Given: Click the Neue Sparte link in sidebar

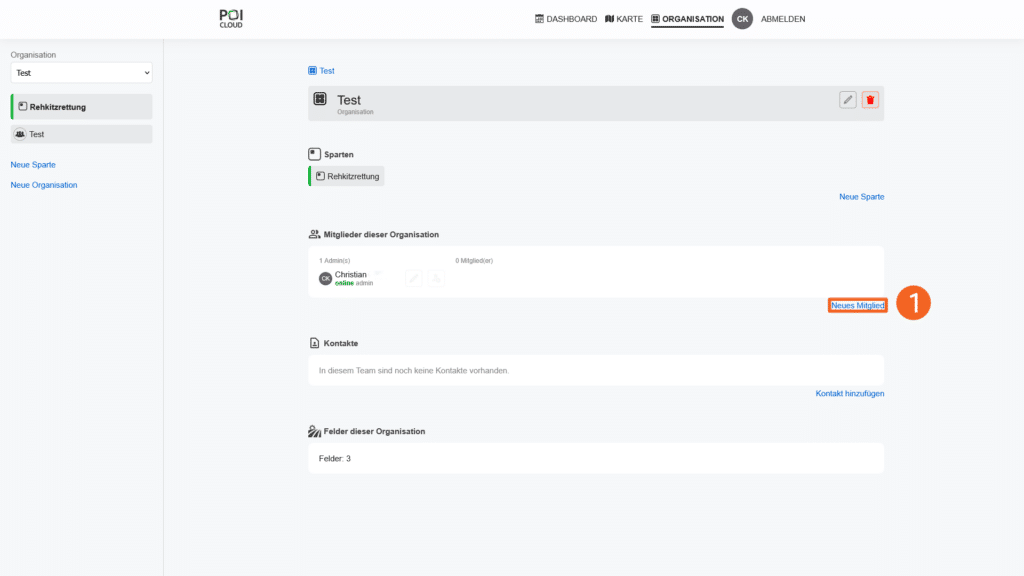Looking at the screenshot, I should point(33,164).
